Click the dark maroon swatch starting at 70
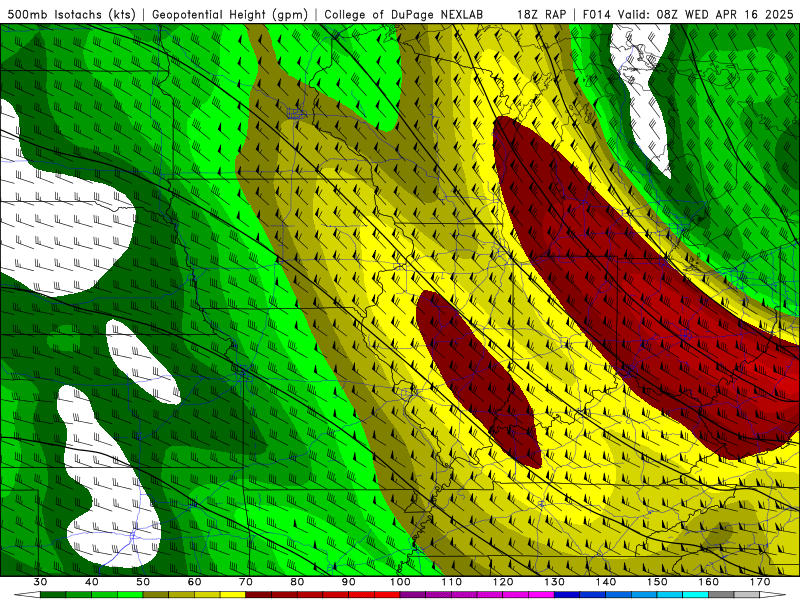 click(x=259, y=595)
